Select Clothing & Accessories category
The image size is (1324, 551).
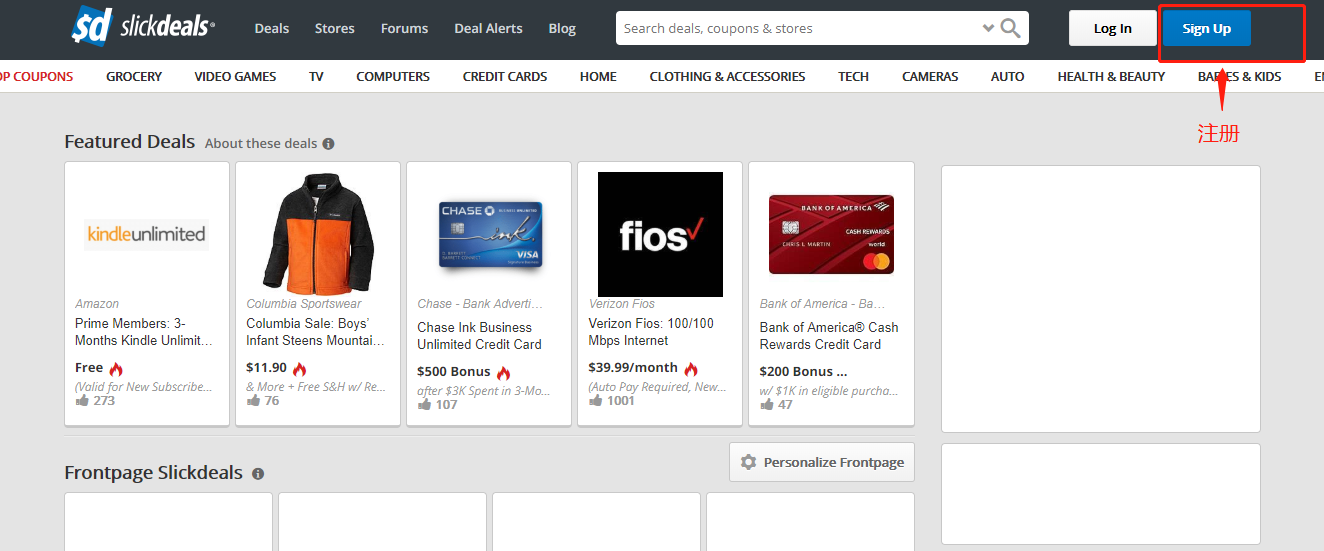727,76
